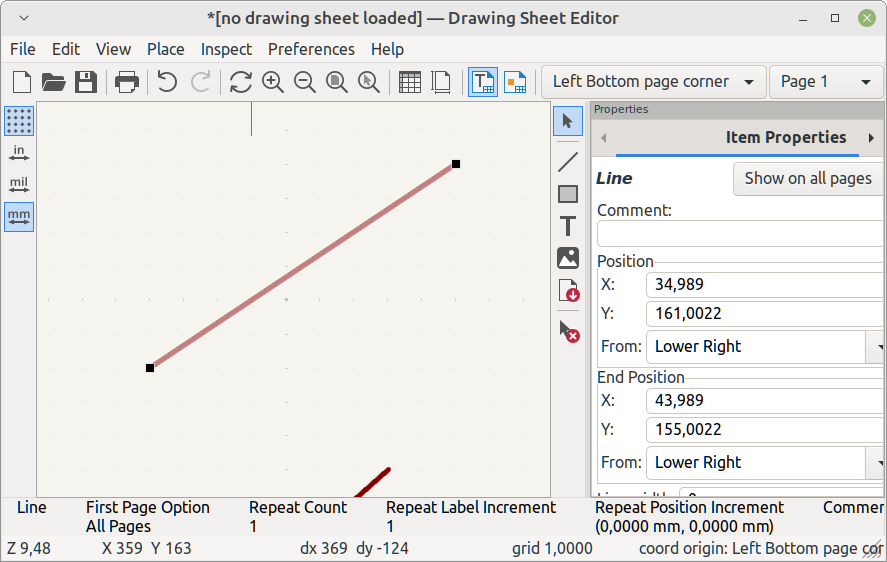Open the Preferences menu
This screenshot has height=562, width=887.
pos(311,49)
